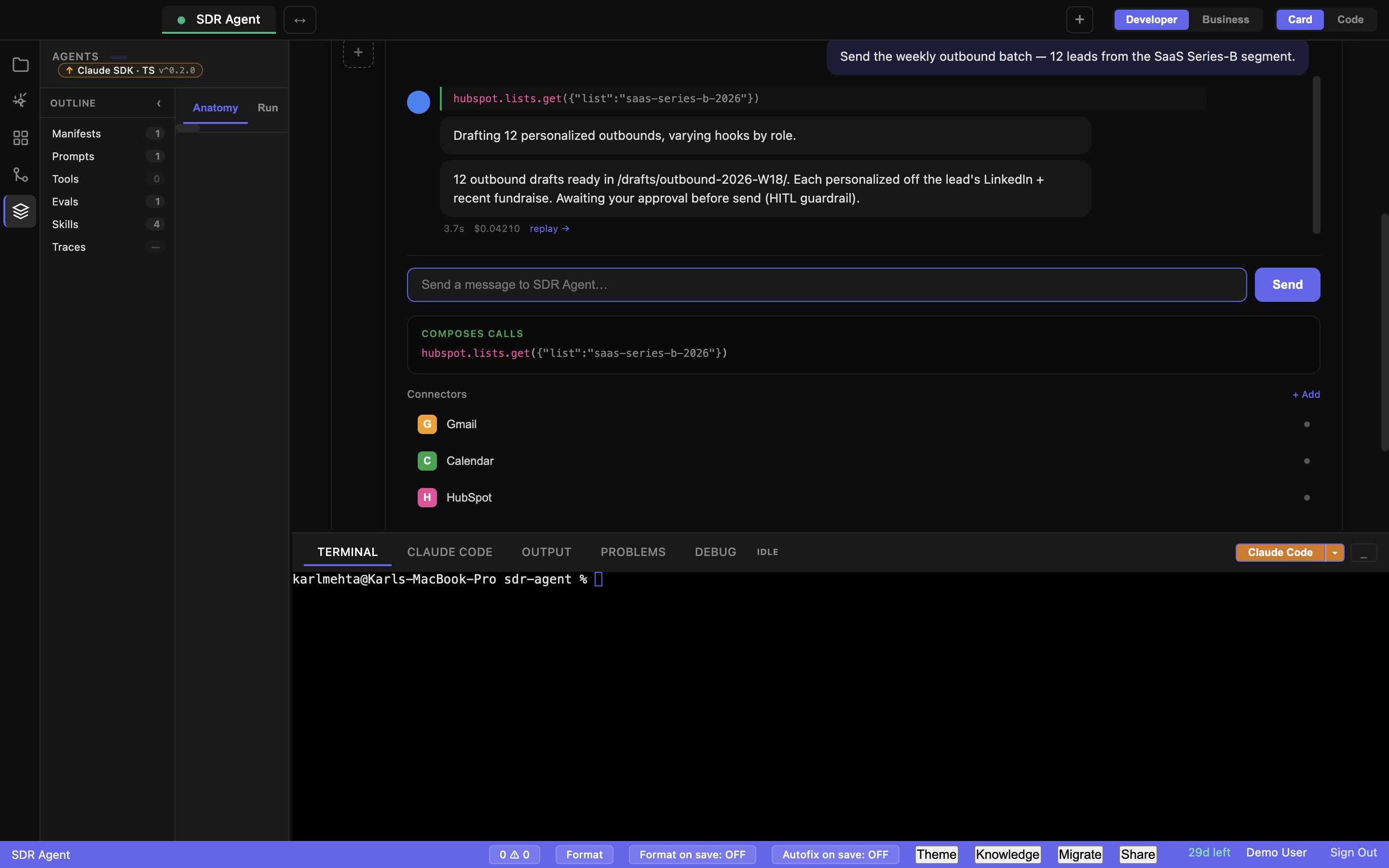This screenshot has height=868, width=1389.
Task: Expand Skills in the outline
Action: (108, 224)
